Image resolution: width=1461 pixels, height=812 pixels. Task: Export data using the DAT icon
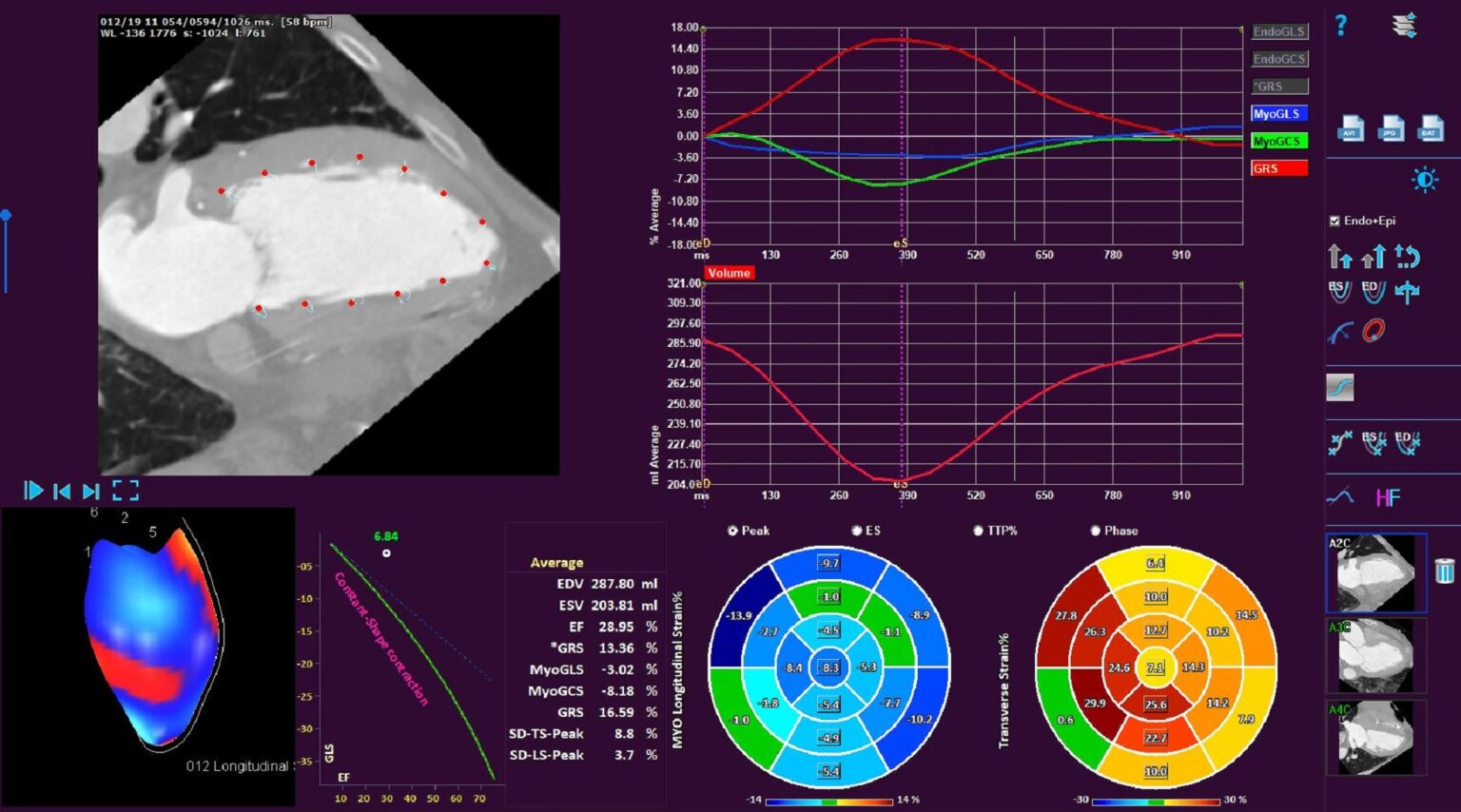click(x=1430, y=128)
